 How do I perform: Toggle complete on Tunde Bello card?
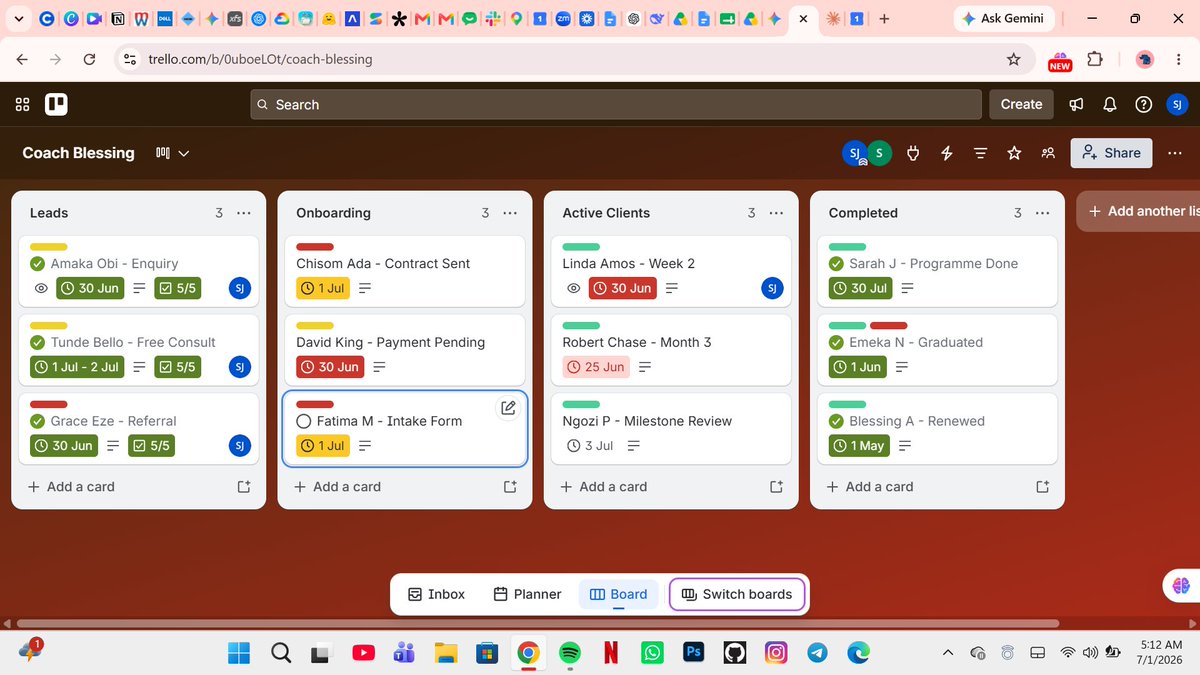tap(38, 342)
